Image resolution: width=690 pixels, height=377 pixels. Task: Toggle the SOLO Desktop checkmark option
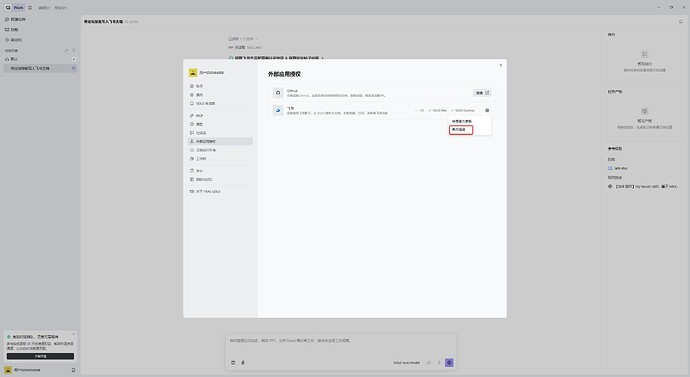pyautogui.click(x=463, y=110)
